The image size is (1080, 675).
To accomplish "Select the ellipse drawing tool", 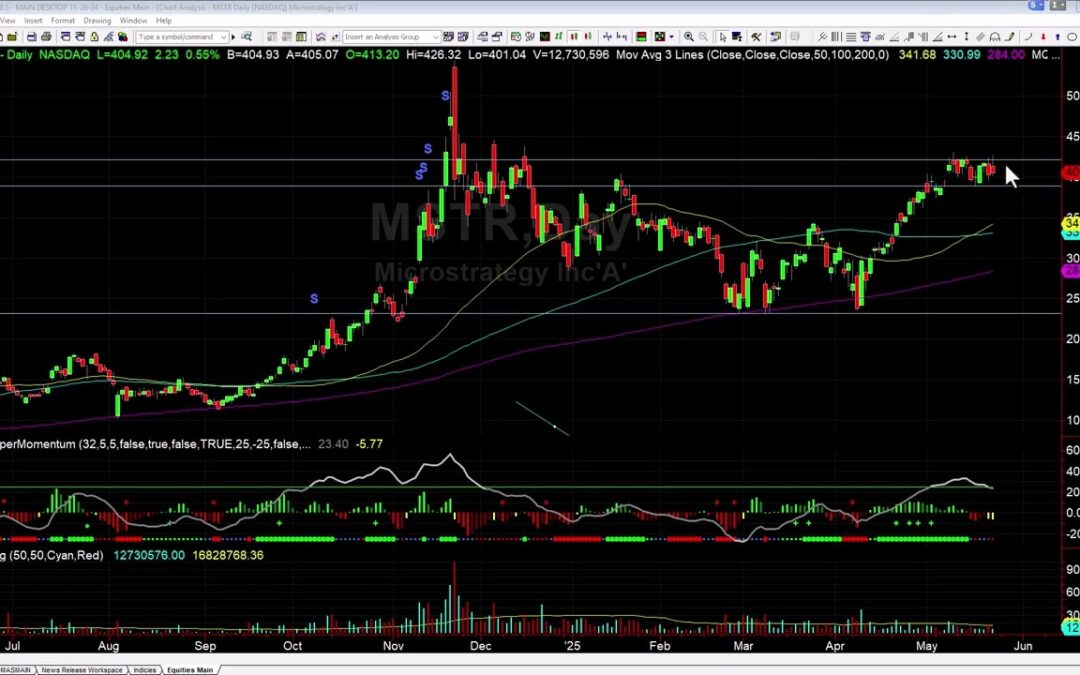I will (x=1072, y=37).
